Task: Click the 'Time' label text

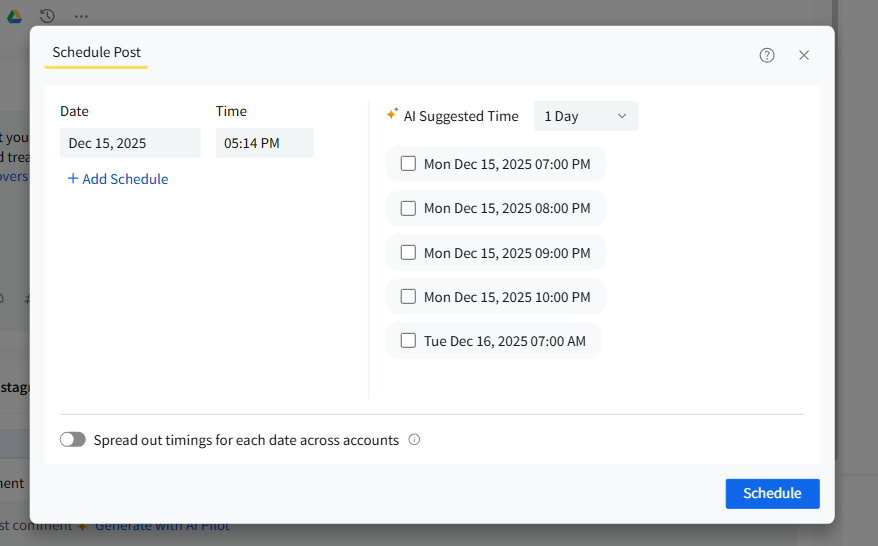Action: tap(231, 111)
